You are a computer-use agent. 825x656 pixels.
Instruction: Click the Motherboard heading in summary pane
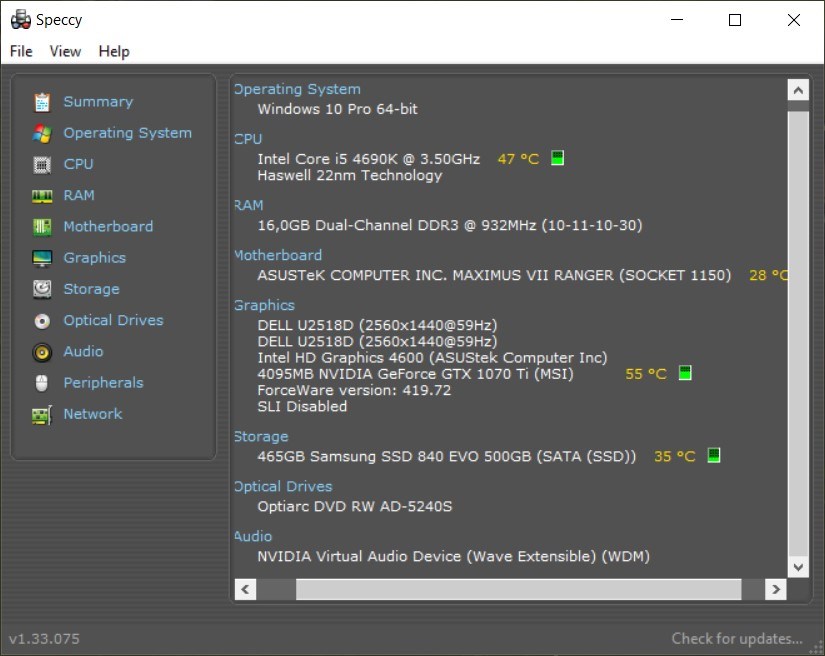click(x=278, y=255)
